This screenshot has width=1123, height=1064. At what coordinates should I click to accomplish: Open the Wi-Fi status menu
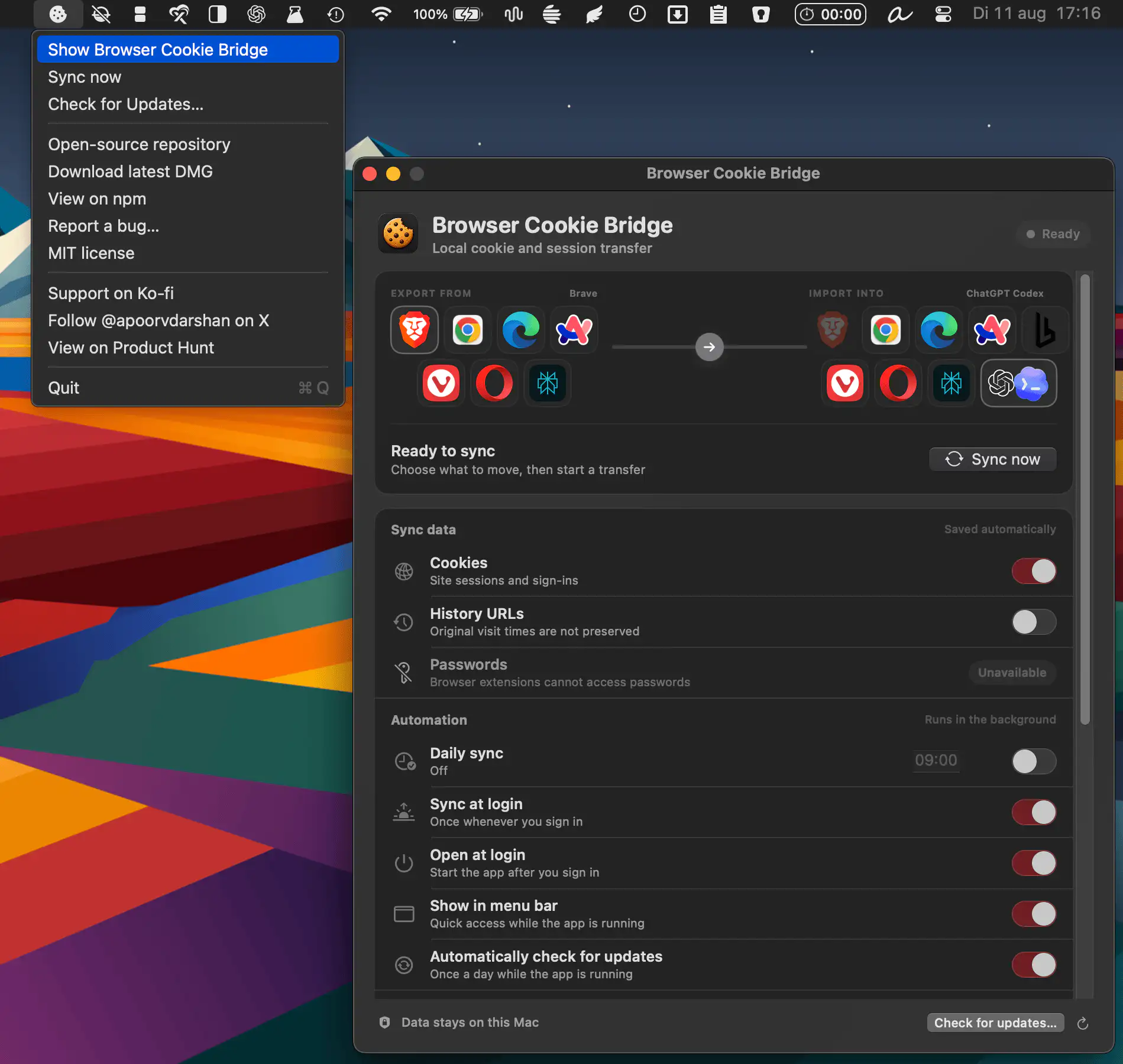[x=381, y=14]
